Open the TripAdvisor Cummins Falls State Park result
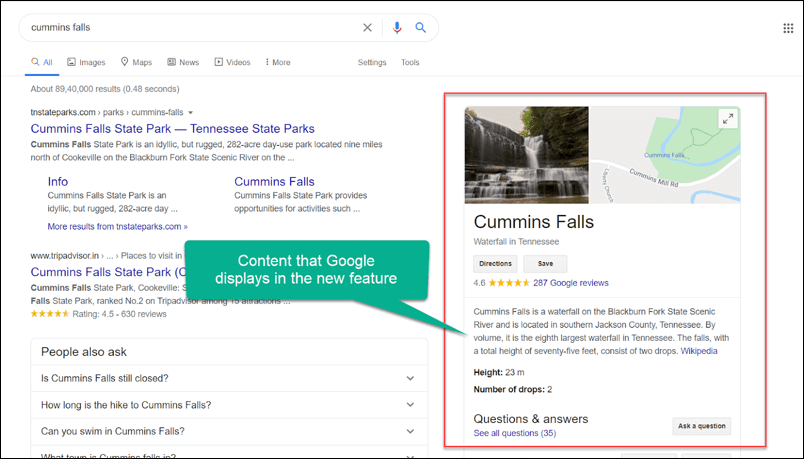 (x=108, y=272)
